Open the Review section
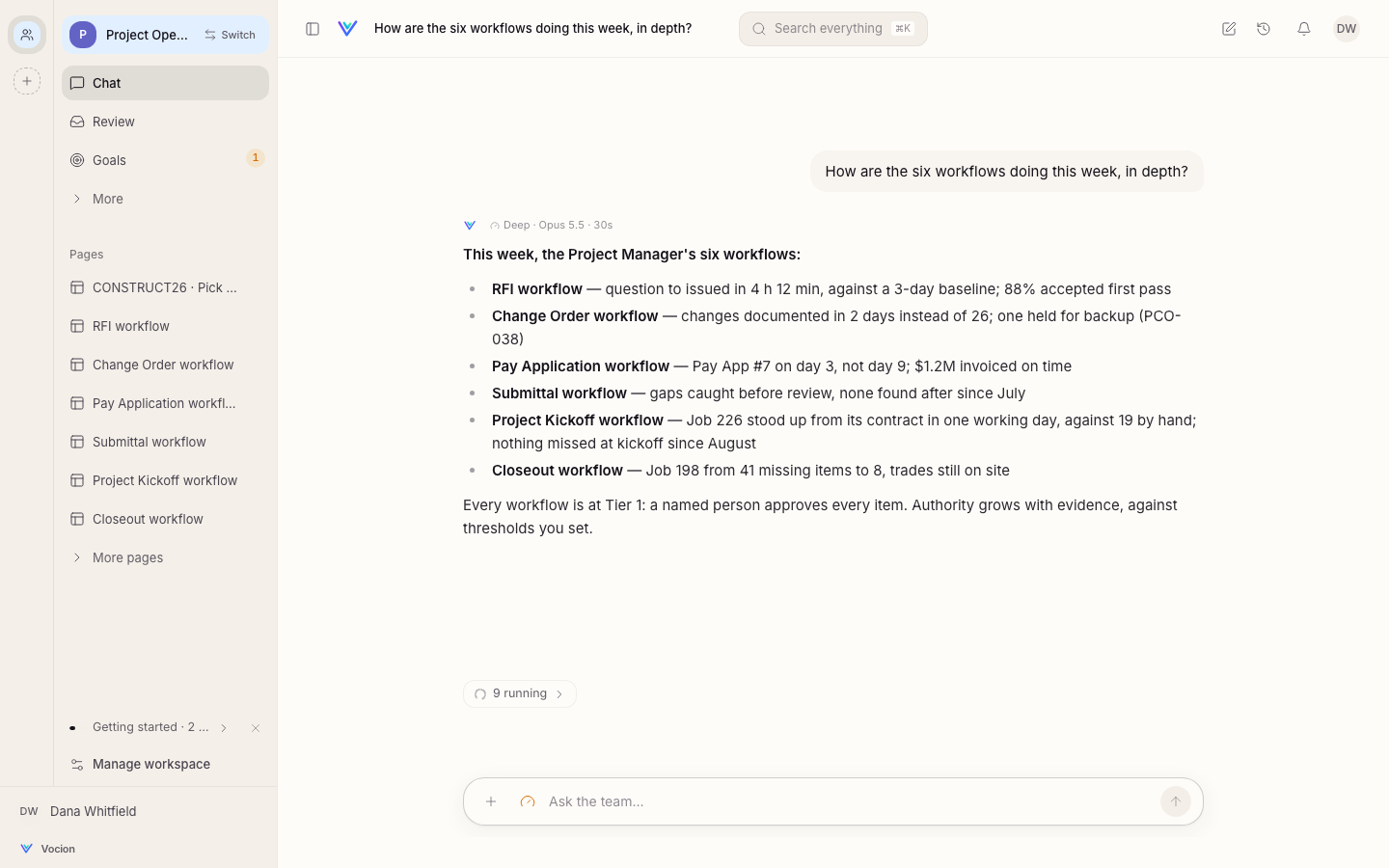Viewport: 1389px width, 868px height. pyautogui.click(x=166, y=122)
